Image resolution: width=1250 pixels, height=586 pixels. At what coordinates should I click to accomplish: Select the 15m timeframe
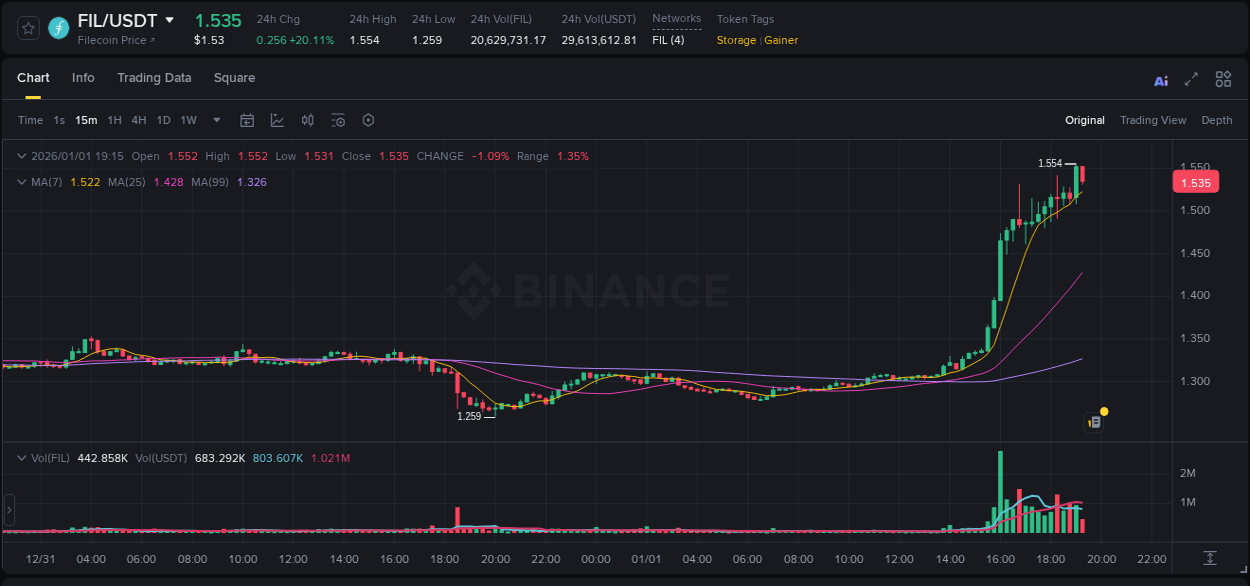86,119
